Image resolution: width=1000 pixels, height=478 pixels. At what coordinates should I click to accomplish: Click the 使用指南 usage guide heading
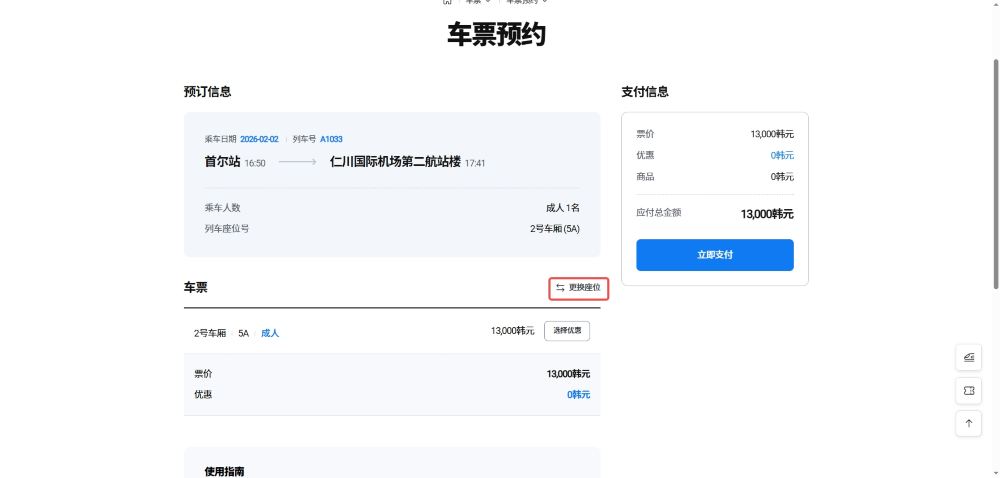point(224,471)
